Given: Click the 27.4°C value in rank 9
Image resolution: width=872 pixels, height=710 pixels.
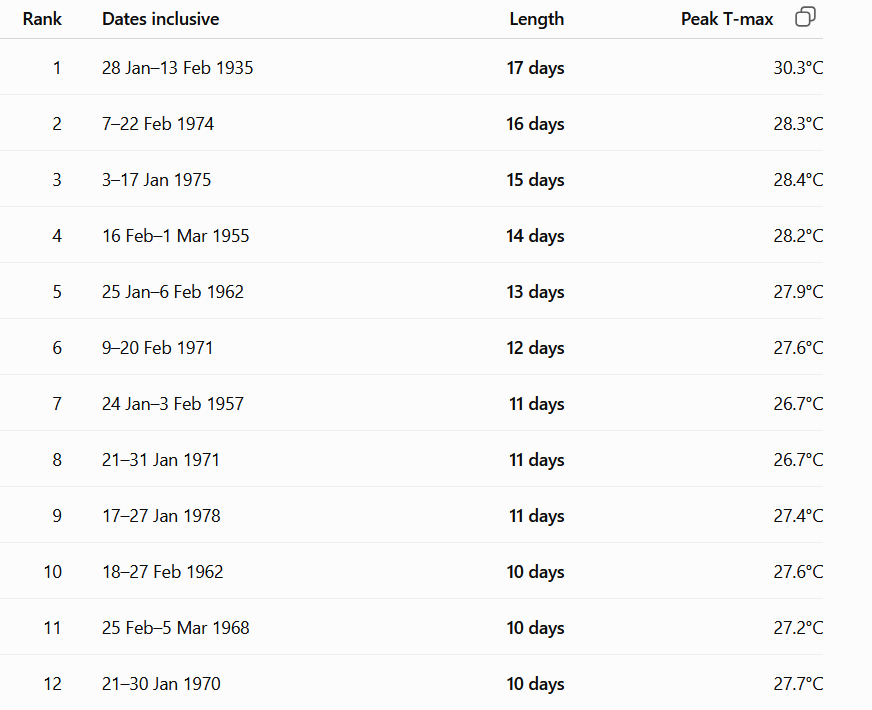Looking at the screenshot, I should [x=798, y=516].
